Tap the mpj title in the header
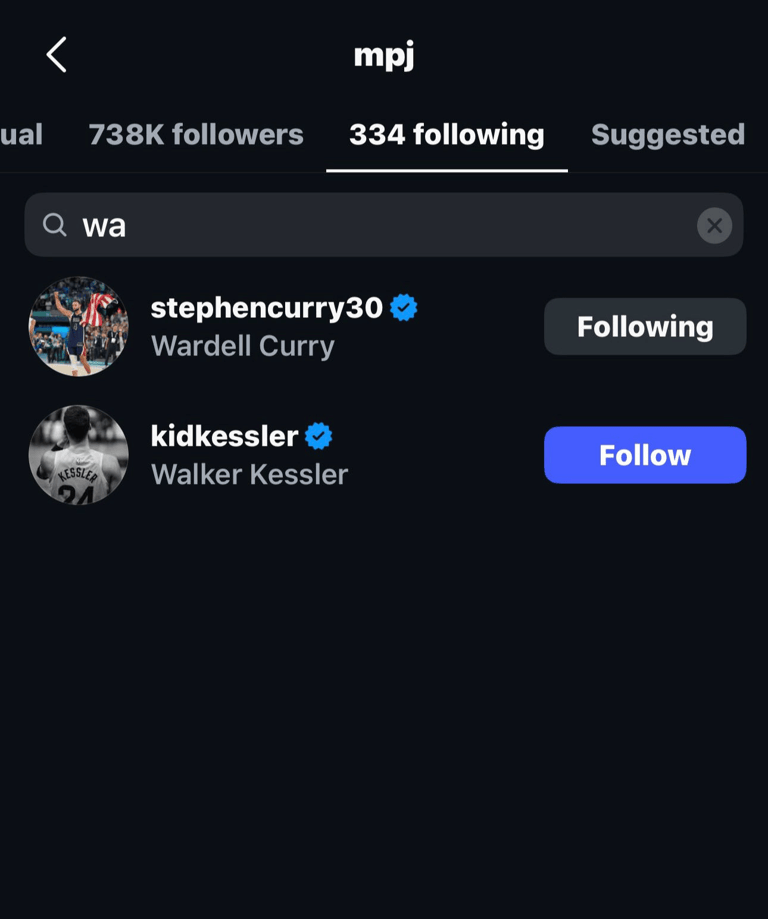Image resolution: width=768 pixels, height=919 pixels. pyautogui.click(x=384, y=55)
